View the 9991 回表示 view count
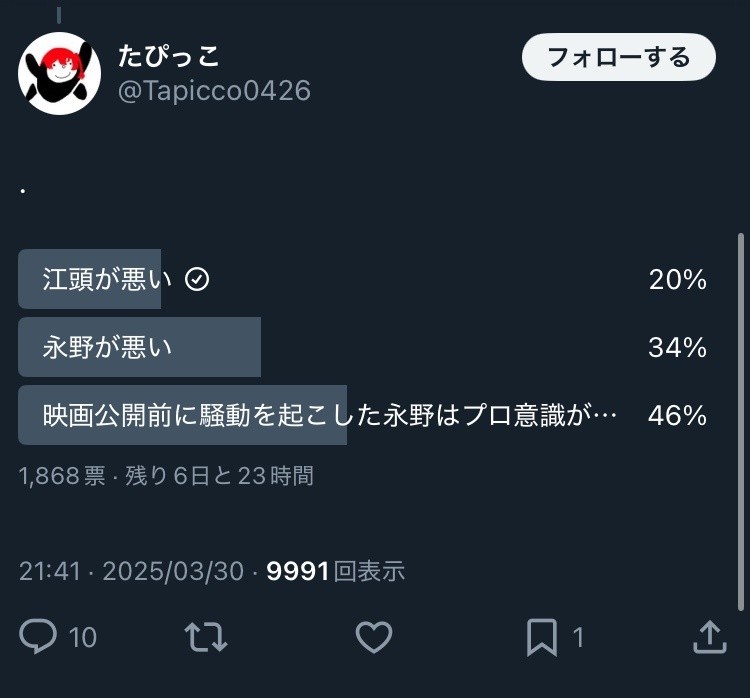Viewport: 750px width, 698px height. pyautogui.click(x=335, y=571)
